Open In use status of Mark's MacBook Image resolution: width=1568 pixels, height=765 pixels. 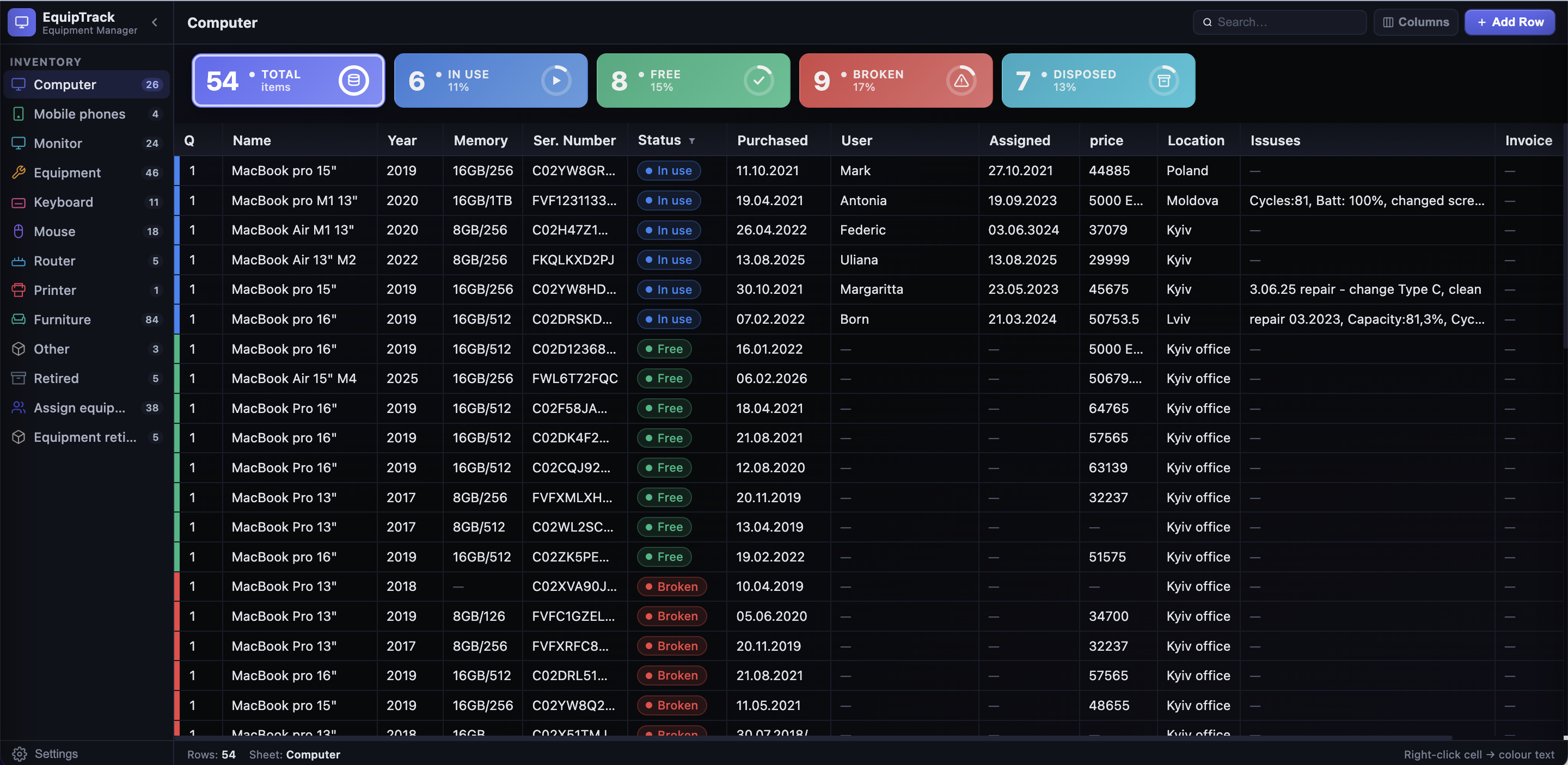(x=669, y=171)
